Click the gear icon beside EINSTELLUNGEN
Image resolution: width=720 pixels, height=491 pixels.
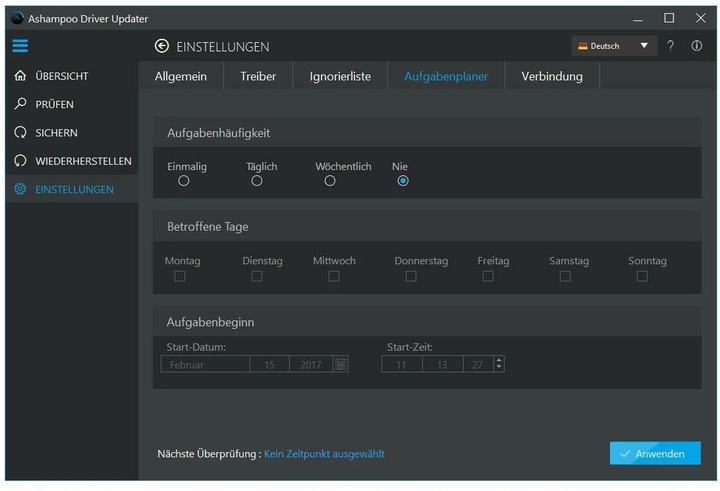20,189
